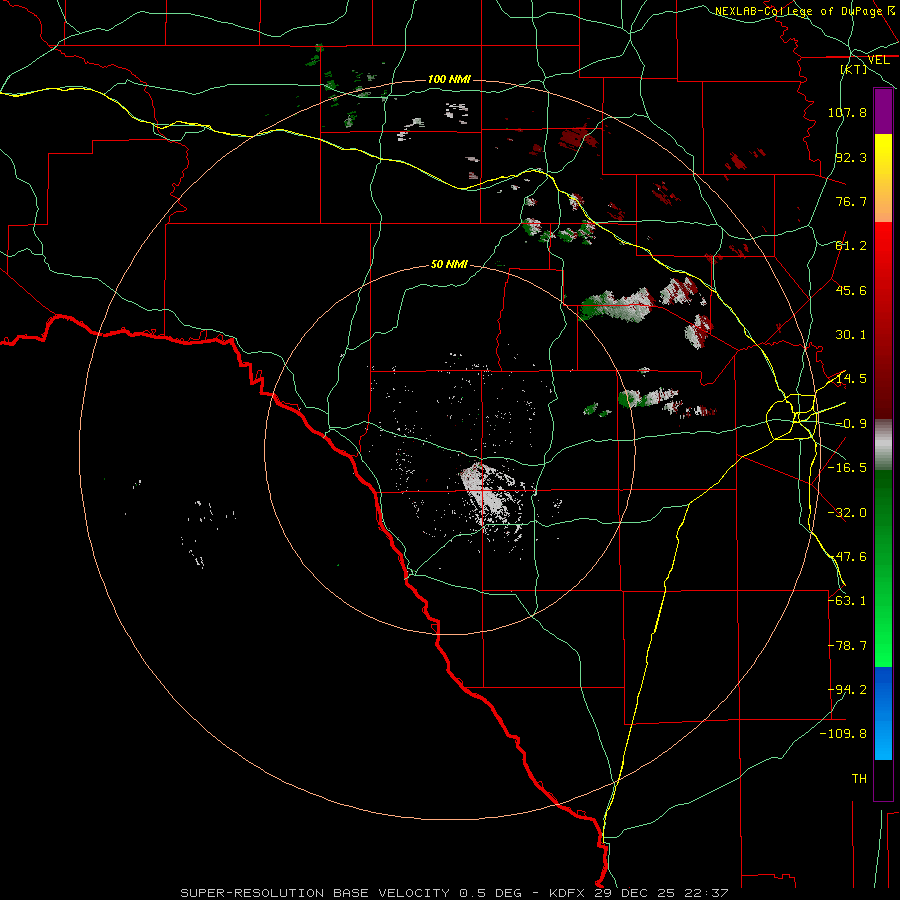Click the -32.0 velocity scale value

847,513
